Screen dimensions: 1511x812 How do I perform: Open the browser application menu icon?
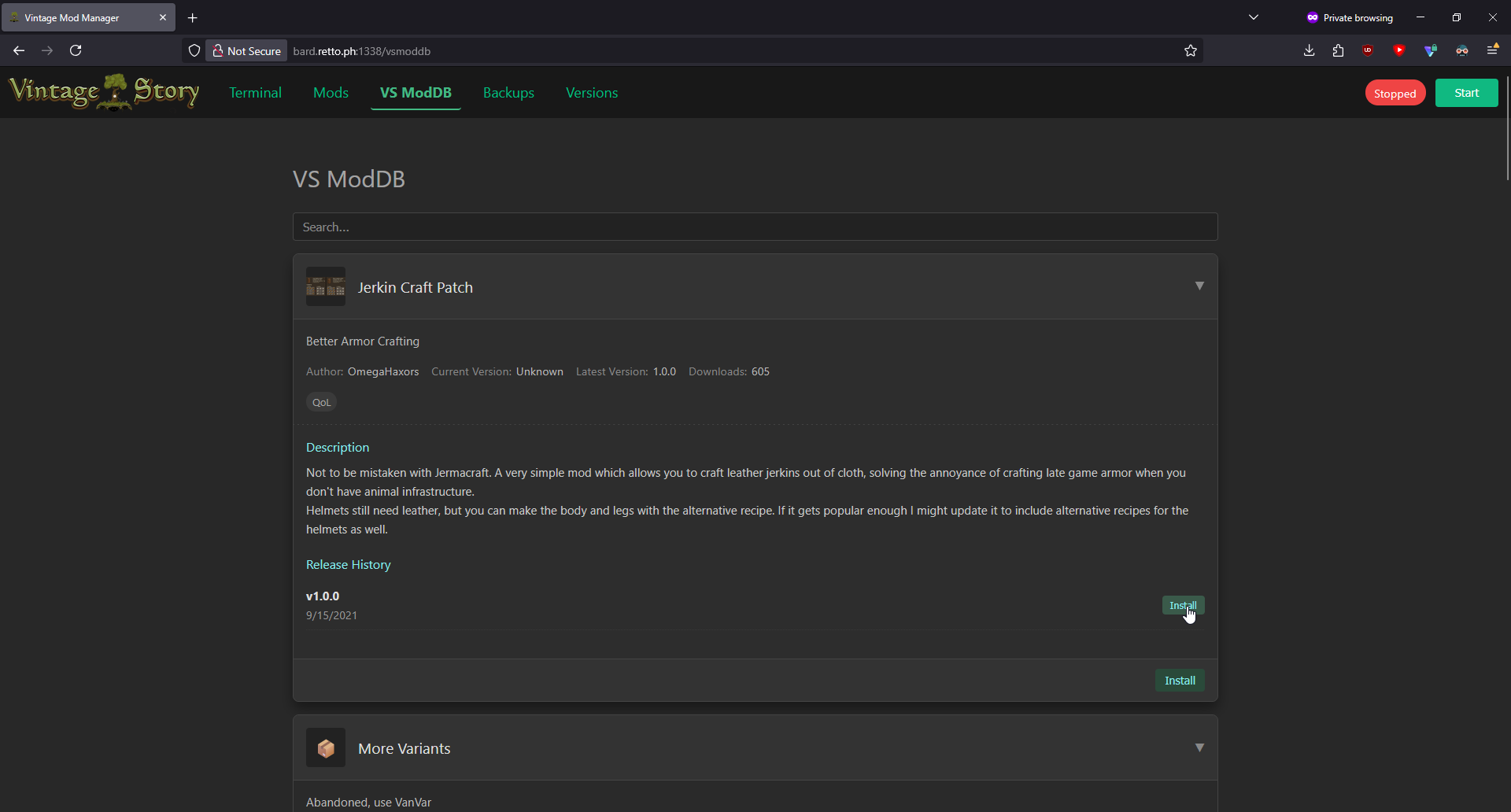(x=1492, y=50)
